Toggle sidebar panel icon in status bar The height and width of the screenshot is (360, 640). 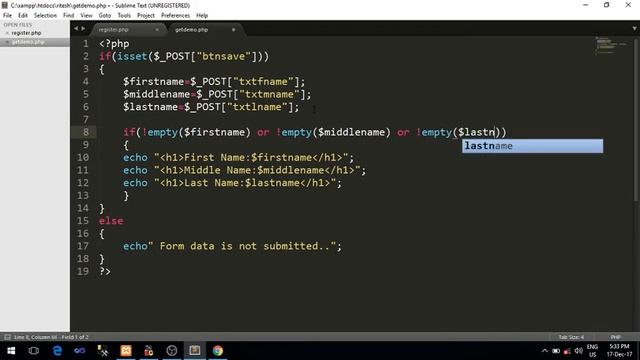tap(7, 337)
